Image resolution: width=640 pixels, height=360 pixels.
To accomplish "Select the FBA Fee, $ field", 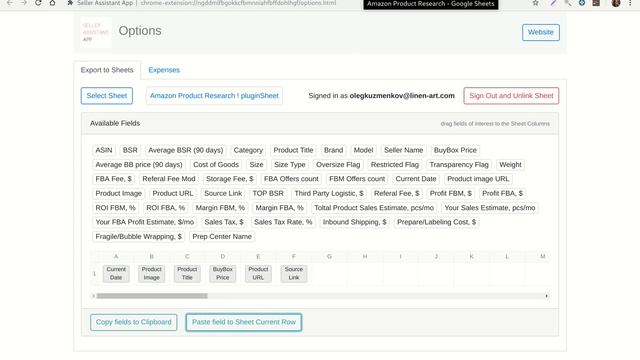I will pyautogui.click(x=113, y=179).
